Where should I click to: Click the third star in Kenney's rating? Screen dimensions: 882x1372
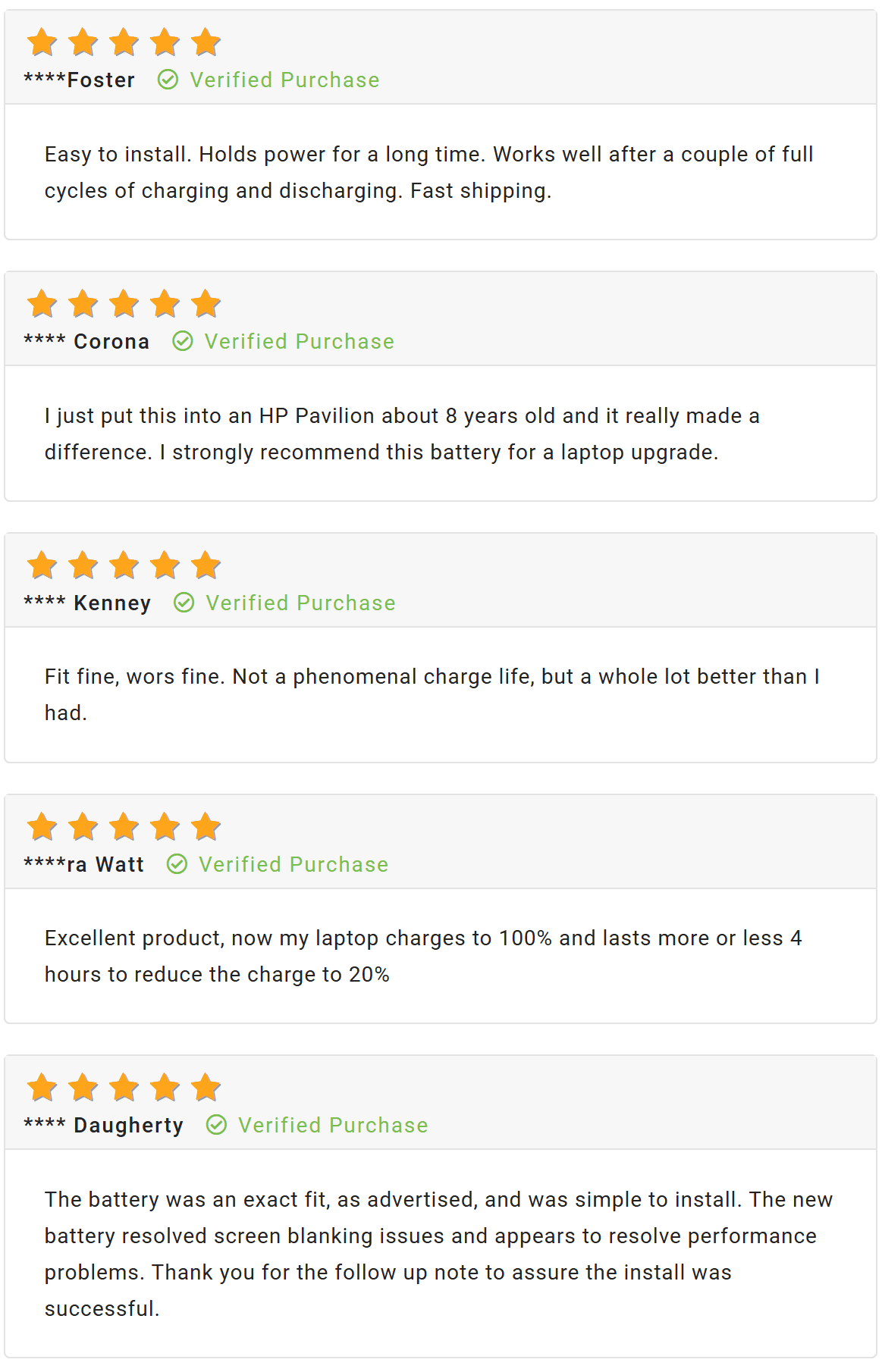click(124, 565)
